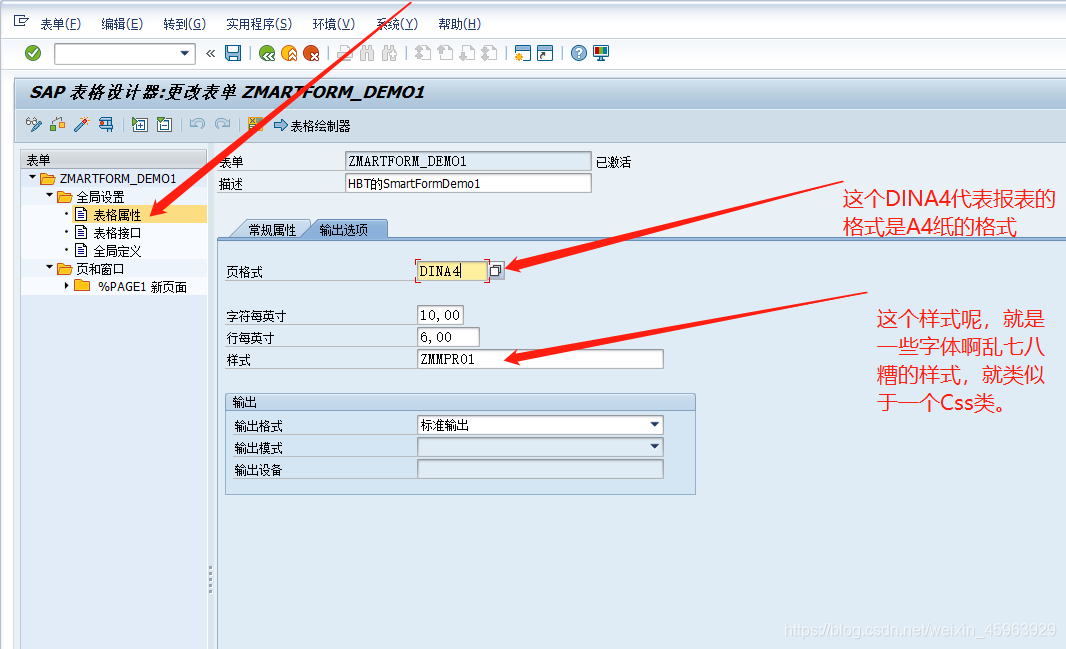This screenshot has width=1066, height=649.
Task: Click the Collapse subtree icon
Action: tap(164, 124)
